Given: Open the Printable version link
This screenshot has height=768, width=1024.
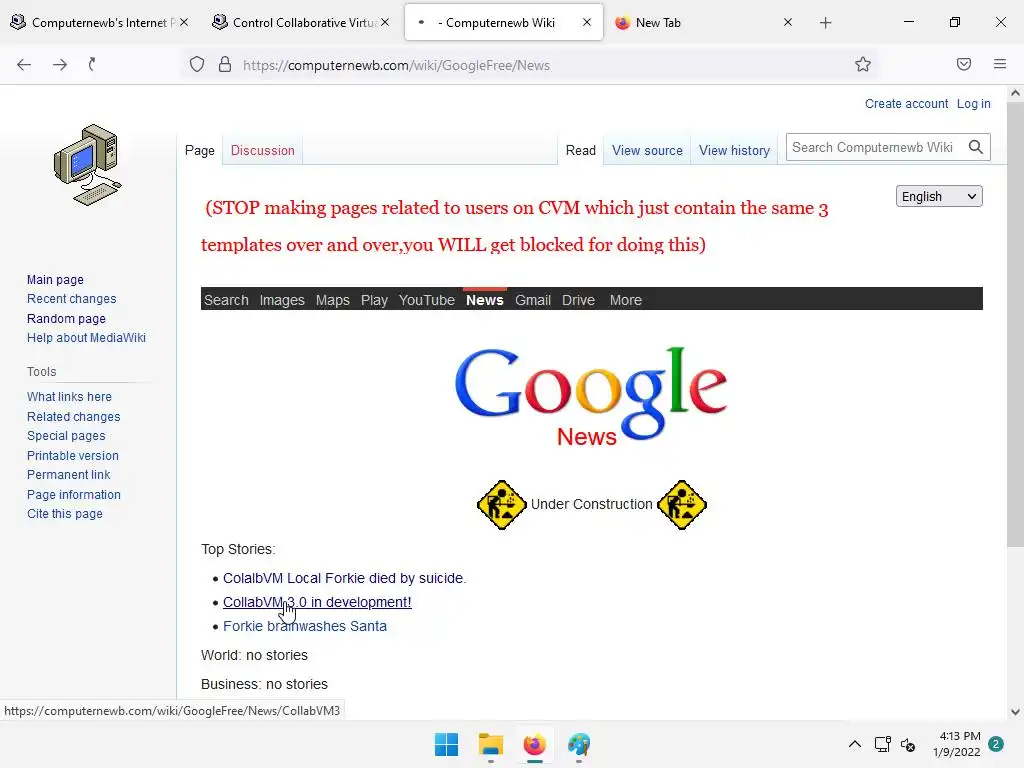Looking at the screenshot, I should [72, 455].
